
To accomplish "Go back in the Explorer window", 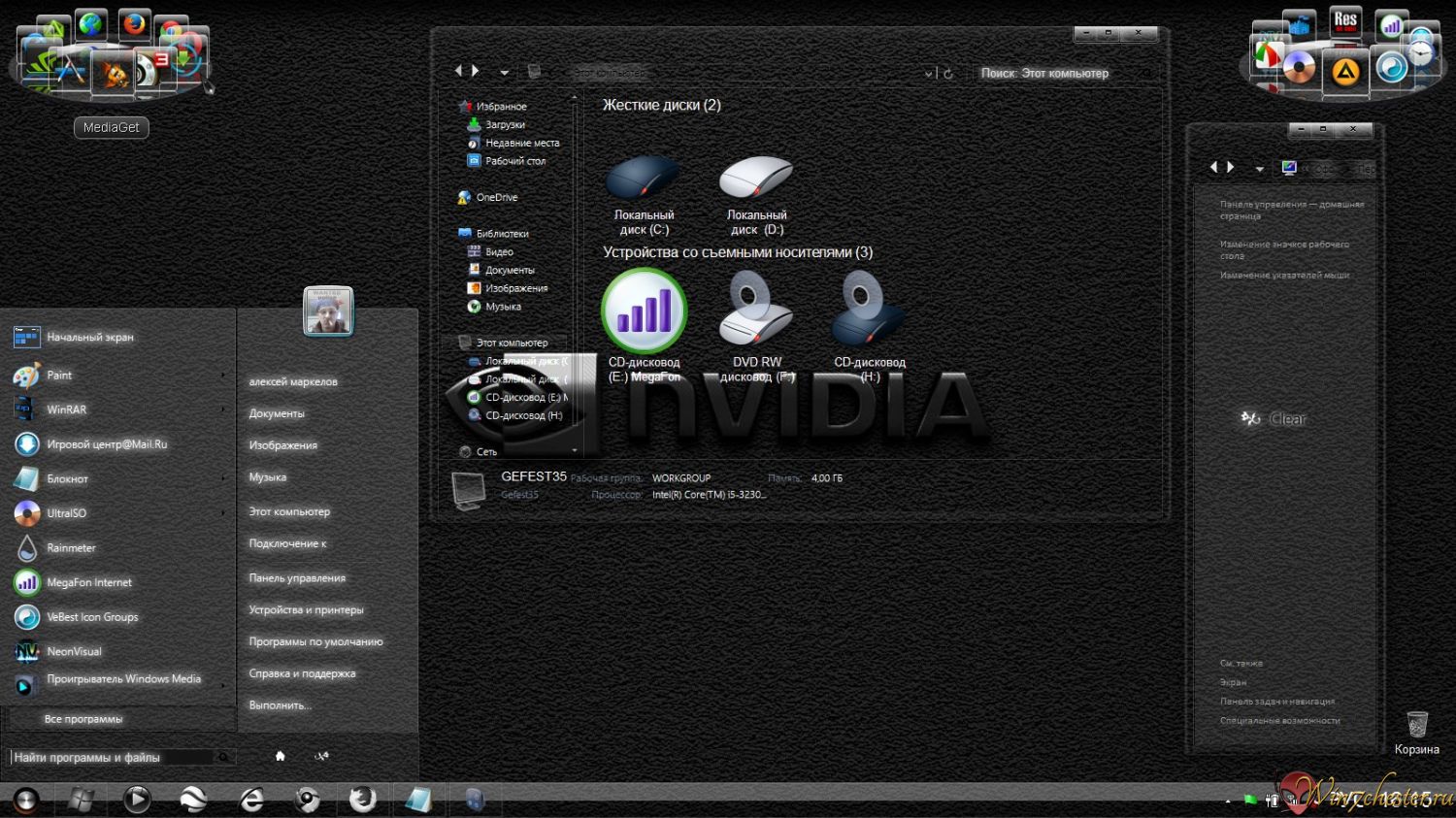I will tap(458, 71).
